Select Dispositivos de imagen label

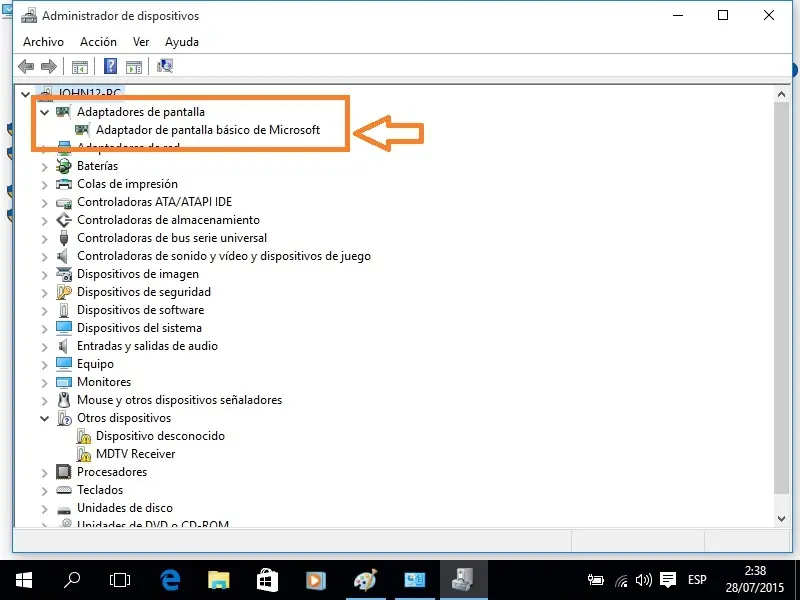(138, 274)
